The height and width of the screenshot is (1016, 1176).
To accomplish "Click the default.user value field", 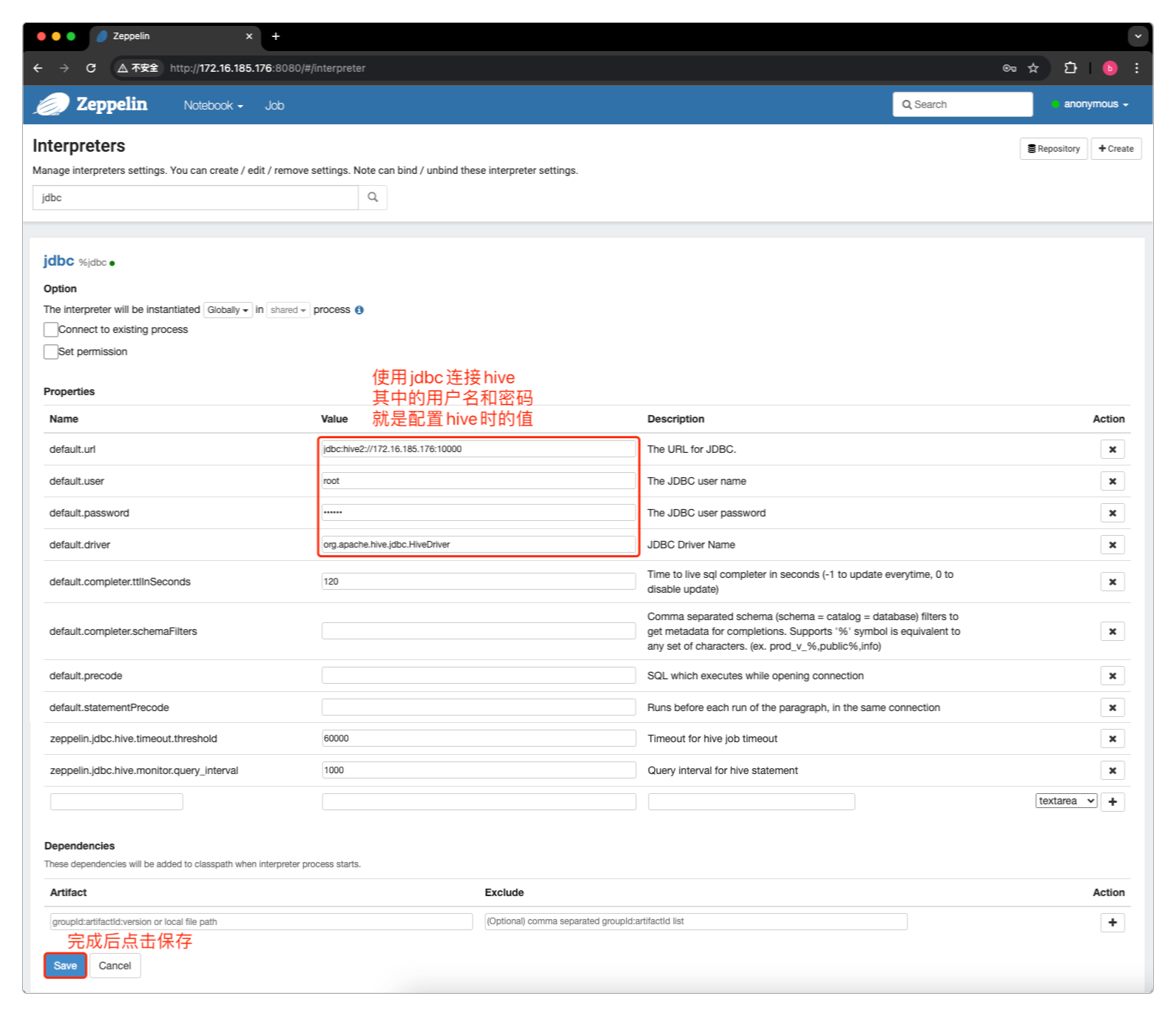I will coord(479,481).
